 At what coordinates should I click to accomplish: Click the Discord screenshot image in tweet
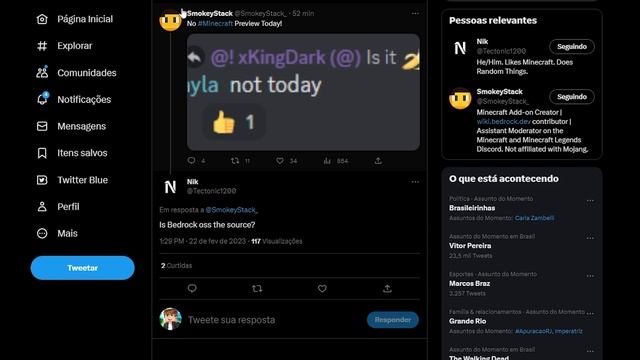tap(303, 92)
